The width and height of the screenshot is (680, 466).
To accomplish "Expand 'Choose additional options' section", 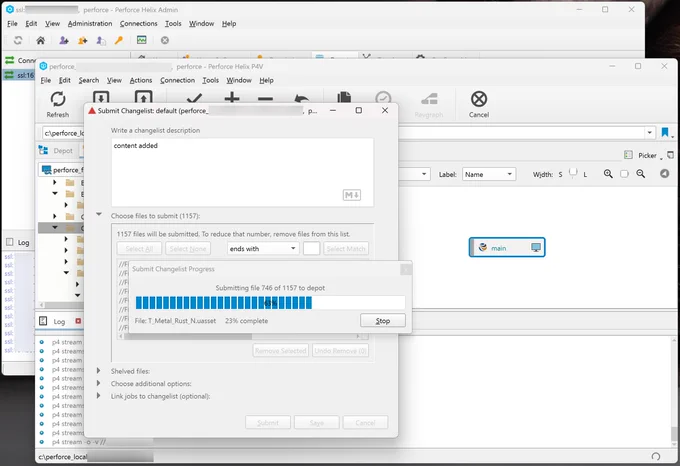I will tap(98, 383).
